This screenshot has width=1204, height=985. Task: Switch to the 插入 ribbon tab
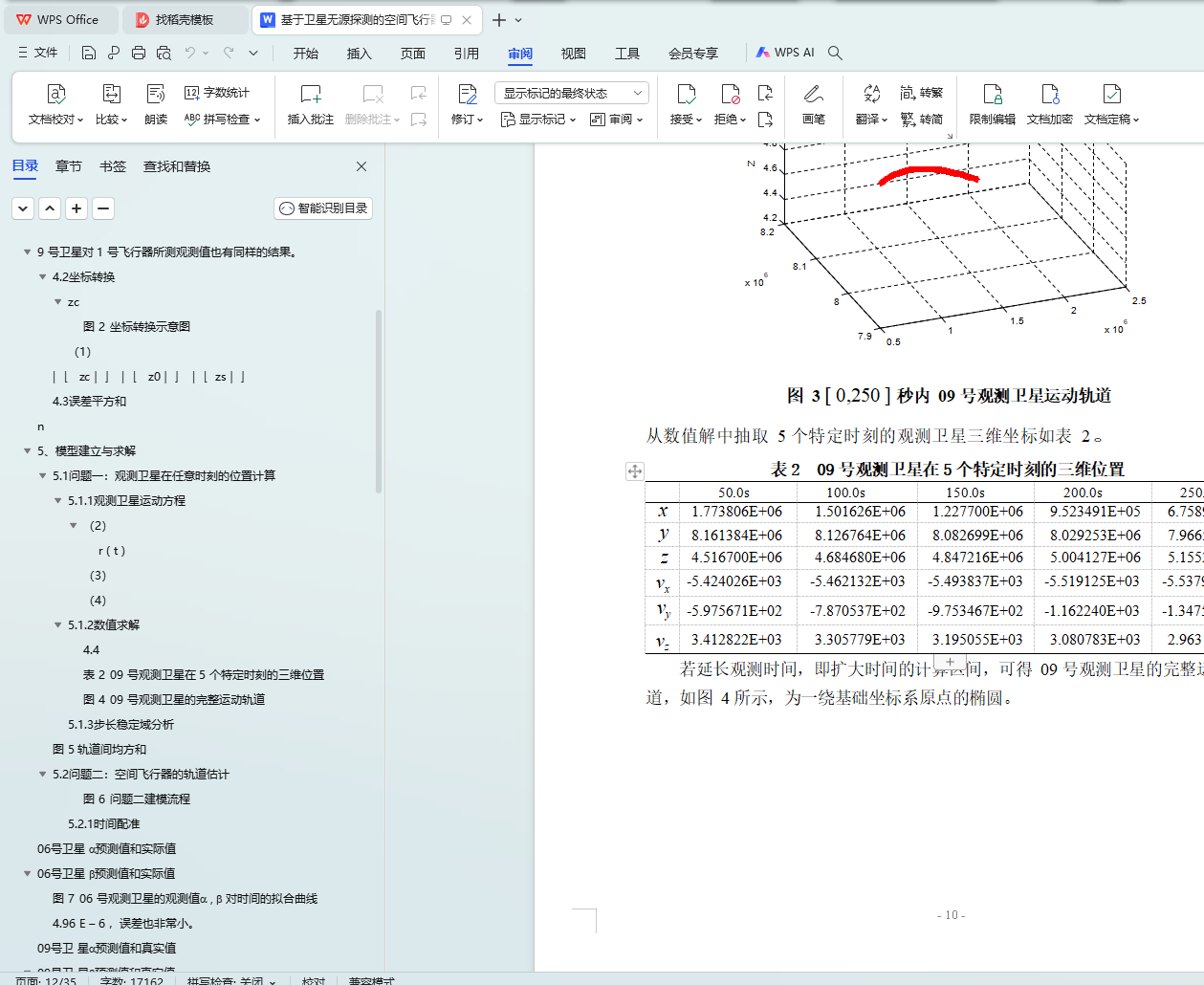[360, 54]
